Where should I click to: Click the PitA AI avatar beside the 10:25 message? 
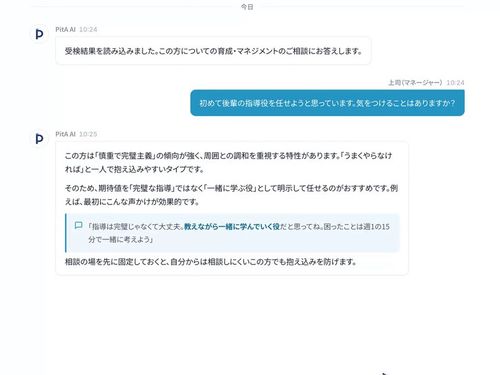39,139
